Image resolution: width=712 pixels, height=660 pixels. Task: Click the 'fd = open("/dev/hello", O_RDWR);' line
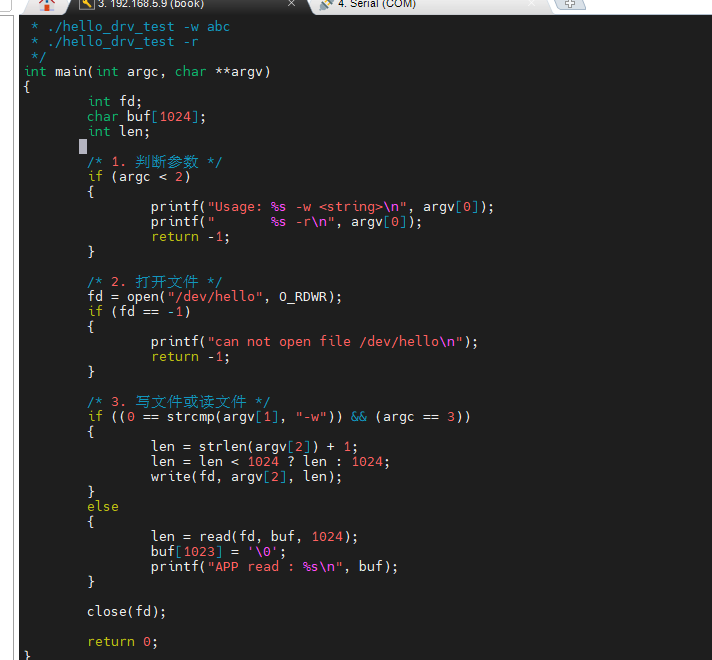(214, 297)
